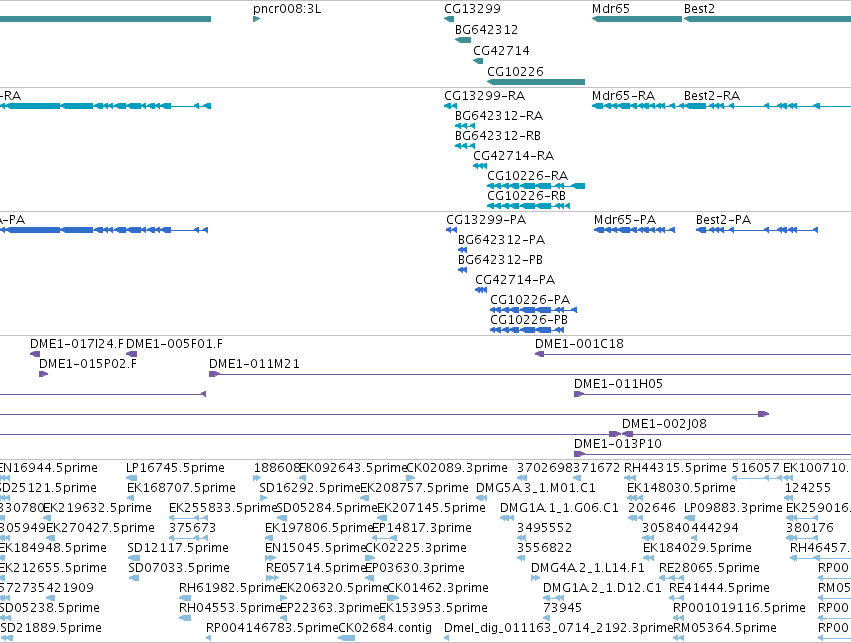Select the DMG1A2_1.D12.C1 label
The image size is (851, 643).
coord(602,588)
